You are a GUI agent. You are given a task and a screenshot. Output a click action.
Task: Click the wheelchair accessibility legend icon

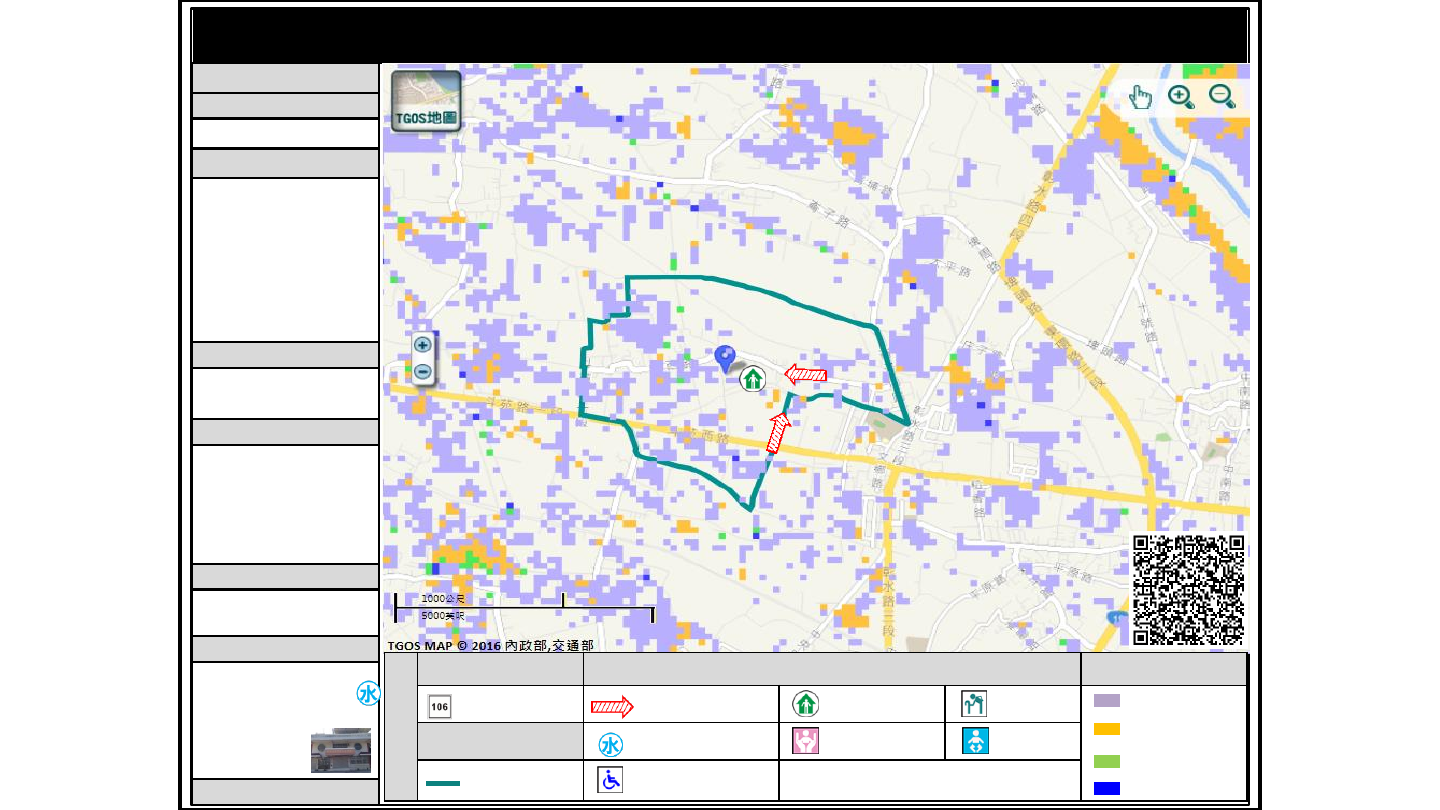click(x=610, y=780)
